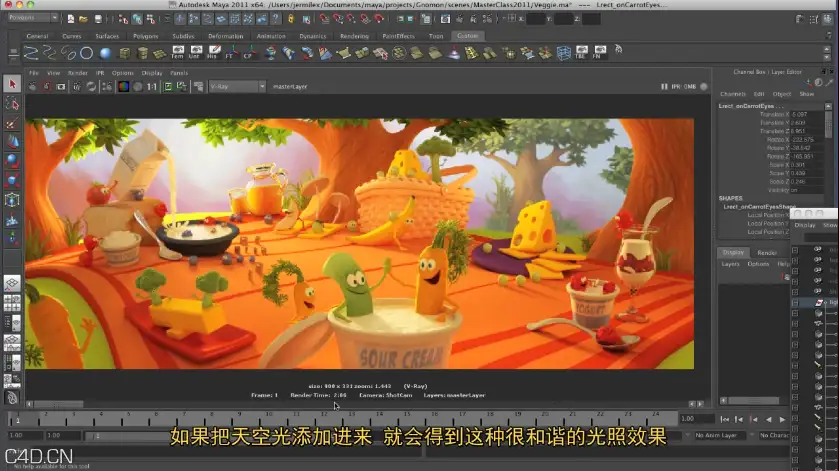Create a polygon cube from the shelf
The image size is (839, 471).
click(x=124, y=53)
